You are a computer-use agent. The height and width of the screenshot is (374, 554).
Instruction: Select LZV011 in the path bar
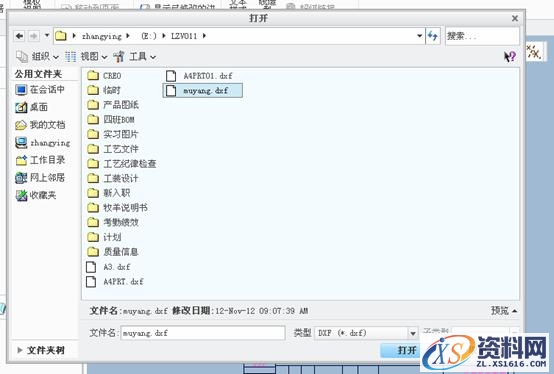184,36
